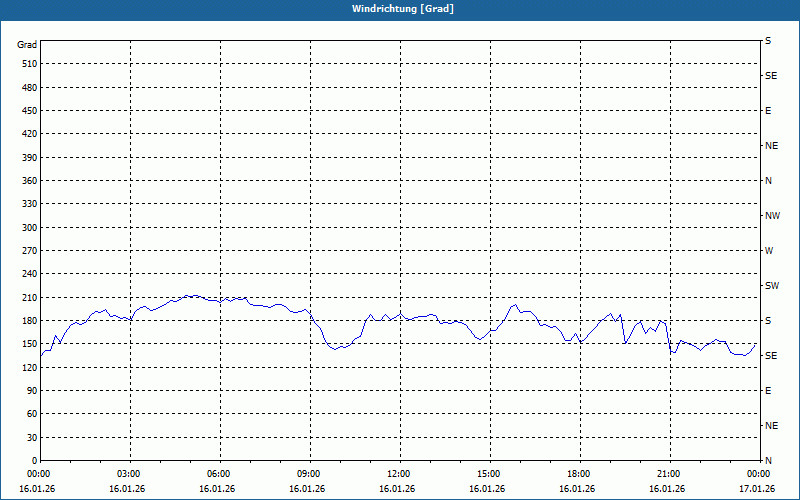Viewport: 800px width, 500px height.
Task: Pick the 330 degree axis label
Action: coord(30,204)
